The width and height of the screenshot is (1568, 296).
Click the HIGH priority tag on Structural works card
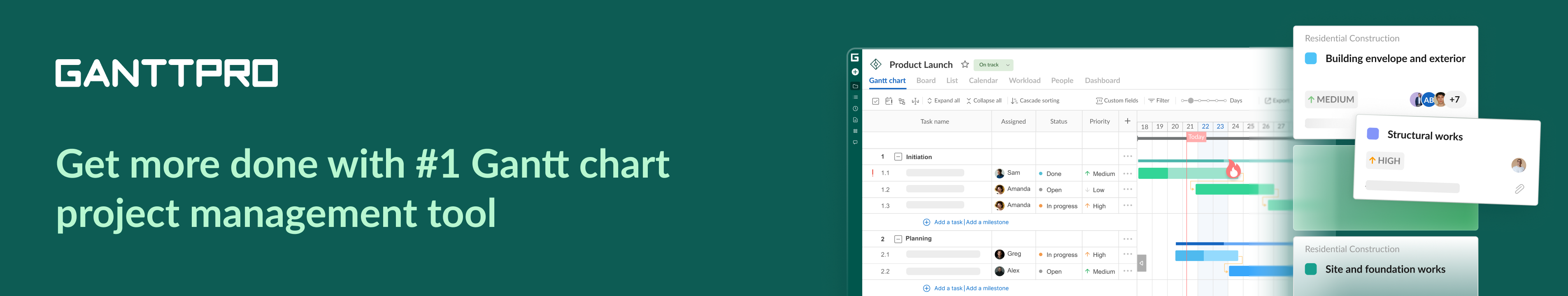[x=1385, y=160]
